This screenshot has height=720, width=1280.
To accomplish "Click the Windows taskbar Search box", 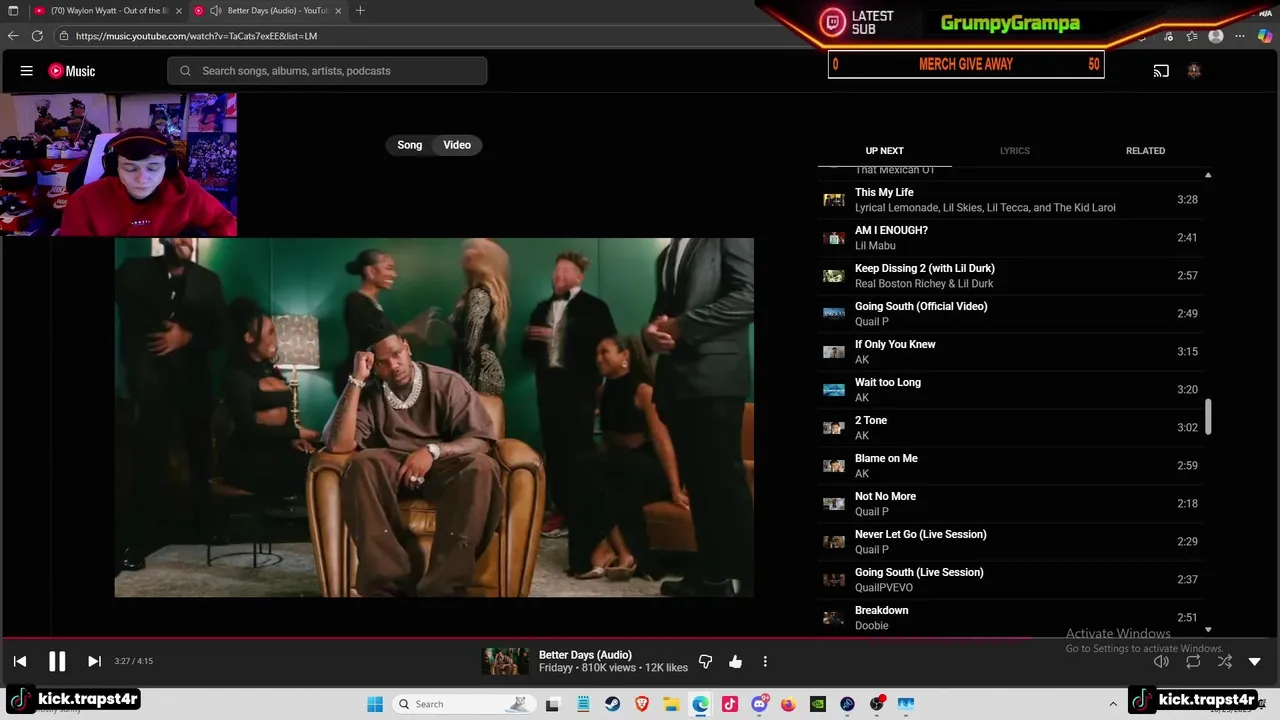I will 462,704.
